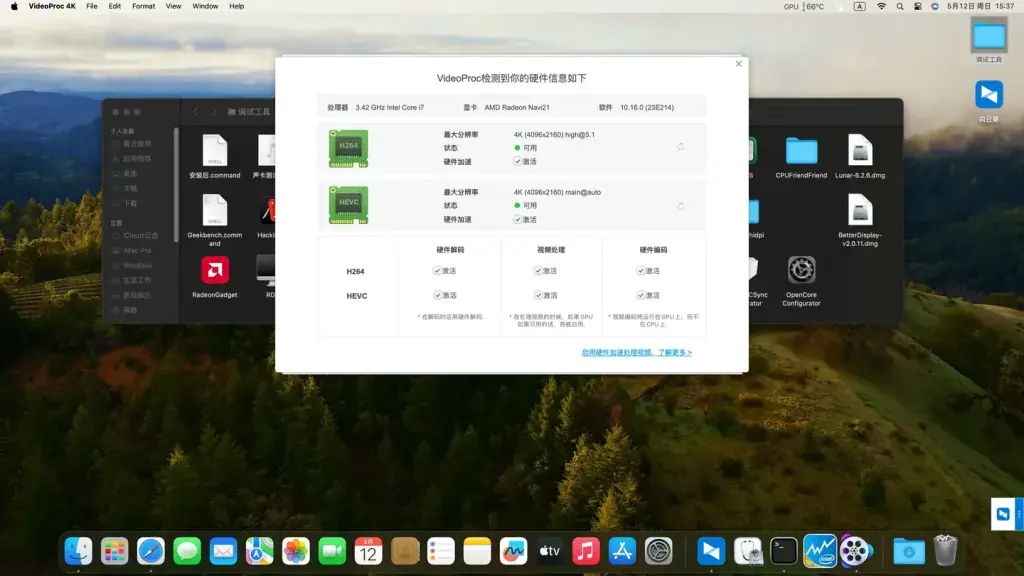Screen dimensions: 1024x576
Task: Open Terminal from the Dock
Action: pyautogui.click(x=783, y=551)
